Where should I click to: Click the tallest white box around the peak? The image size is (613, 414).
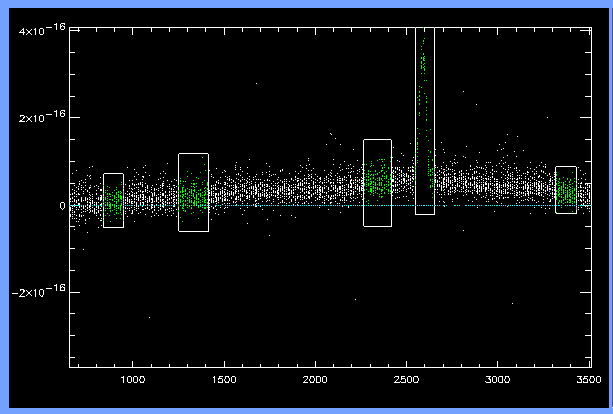click(x=425, y=120)
